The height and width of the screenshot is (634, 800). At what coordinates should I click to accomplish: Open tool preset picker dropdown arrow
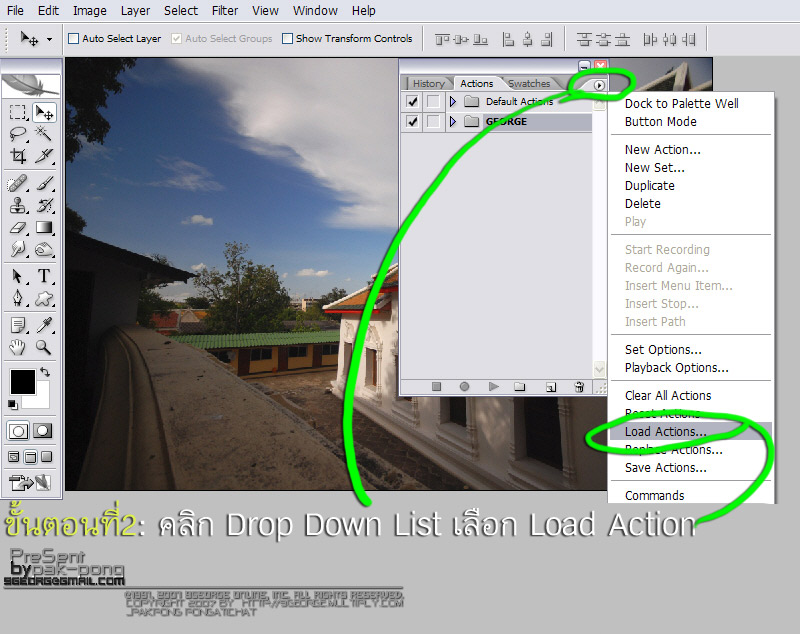(49, 39)
